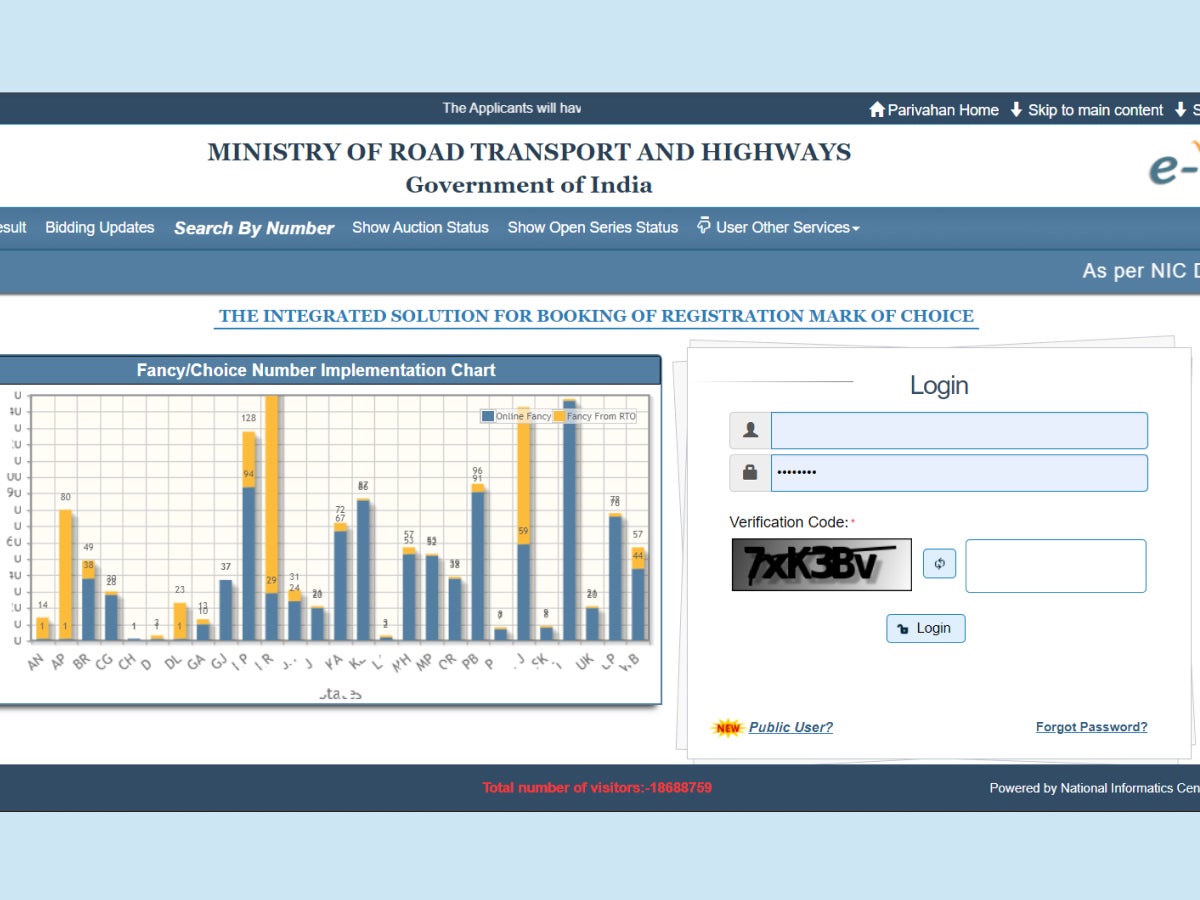Click the NEW badge beside Public User
The height and width of the screenshot is (900, 1200).
pyautogui.click(x=727, y=727)
